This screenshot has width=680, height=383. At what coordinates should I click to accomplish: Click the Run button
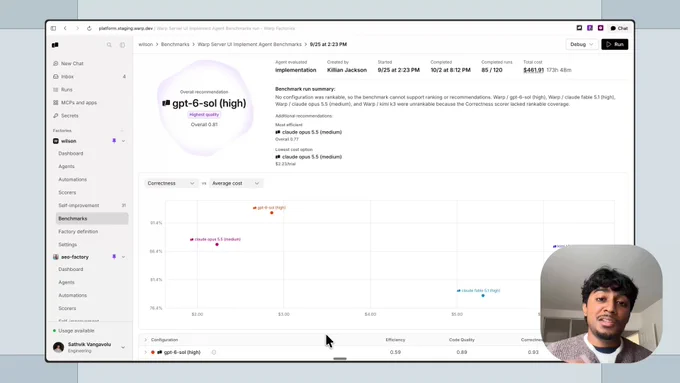point(615,44)
